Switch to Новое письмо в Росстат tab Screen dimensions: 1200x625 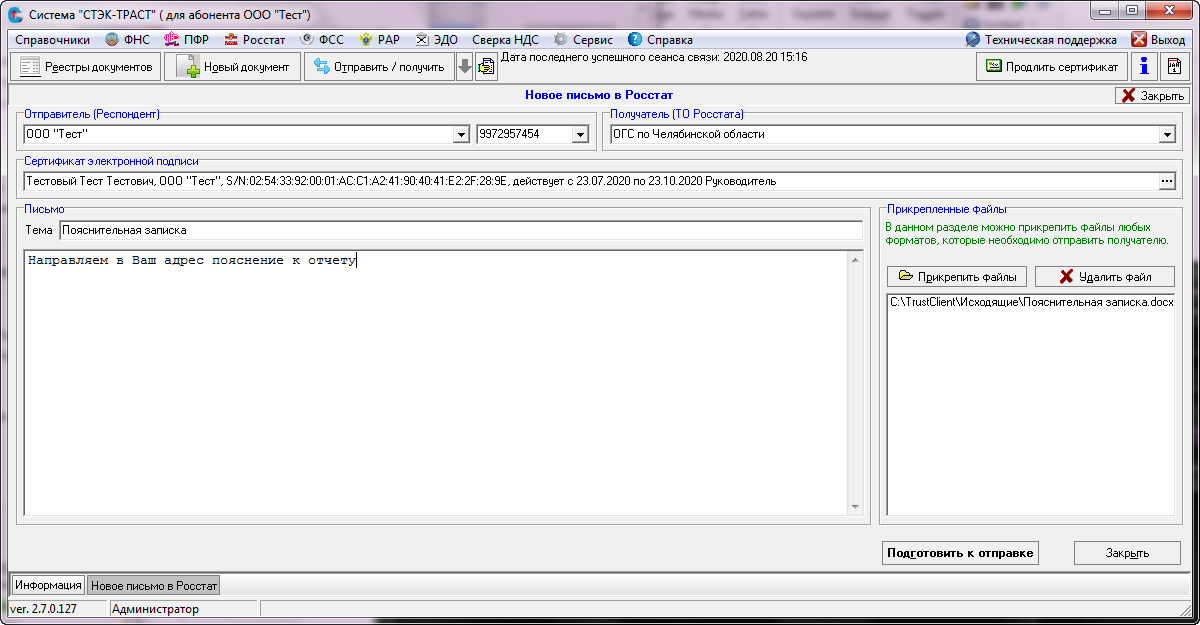153,585
